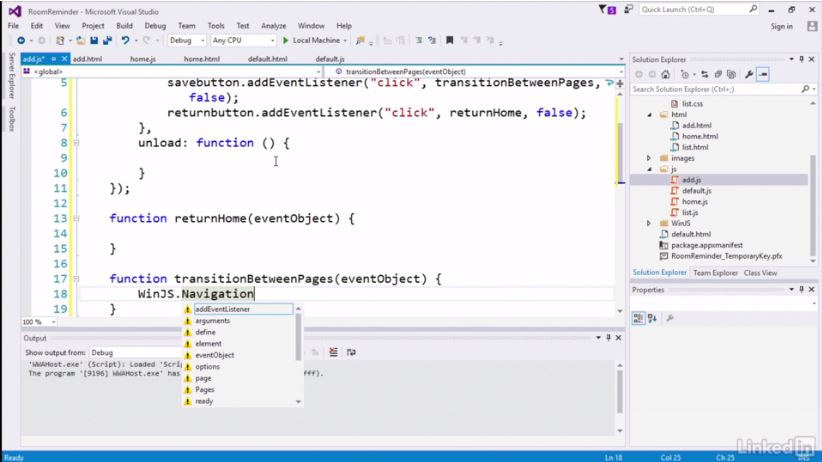Toggle the pin on the add.js tab
The image size is (822, 462).
tap(53, 59)
